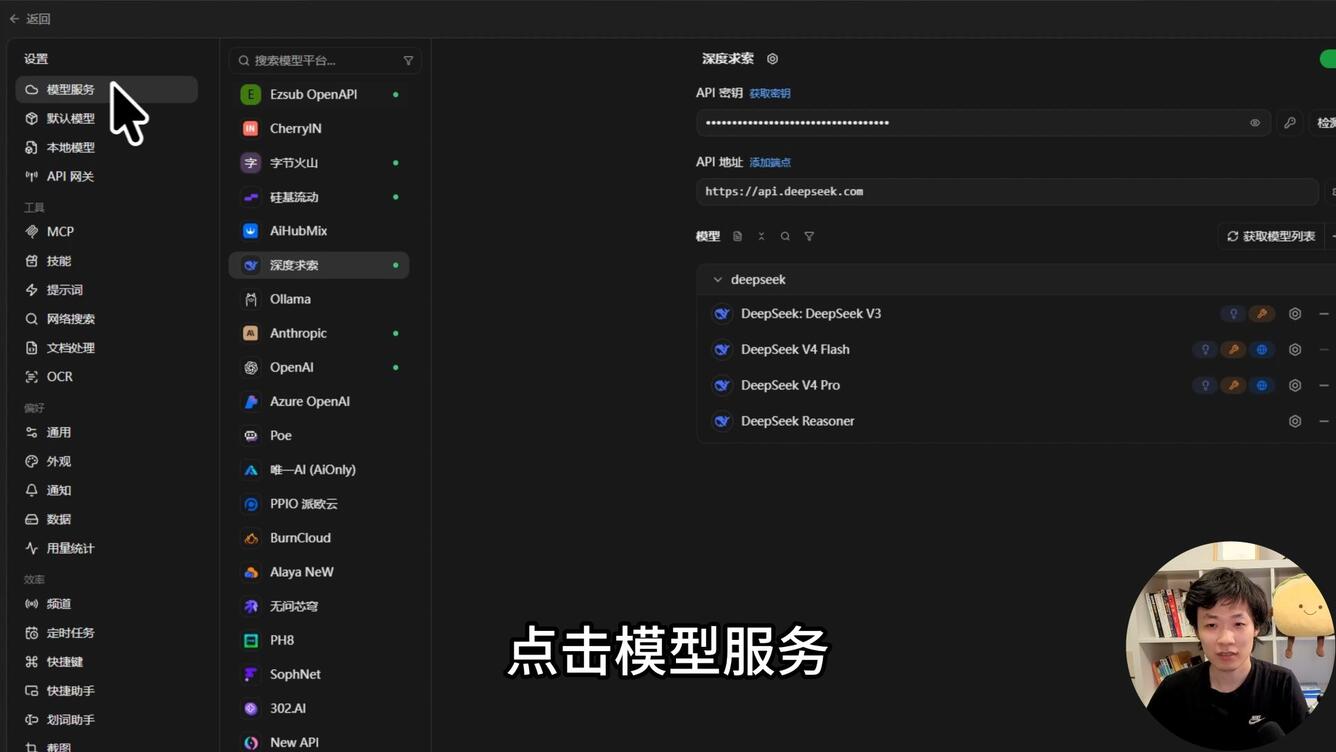Click Azure OpenAI provider logo
Screen dimensions: 1336x752
tap(251, 401)
